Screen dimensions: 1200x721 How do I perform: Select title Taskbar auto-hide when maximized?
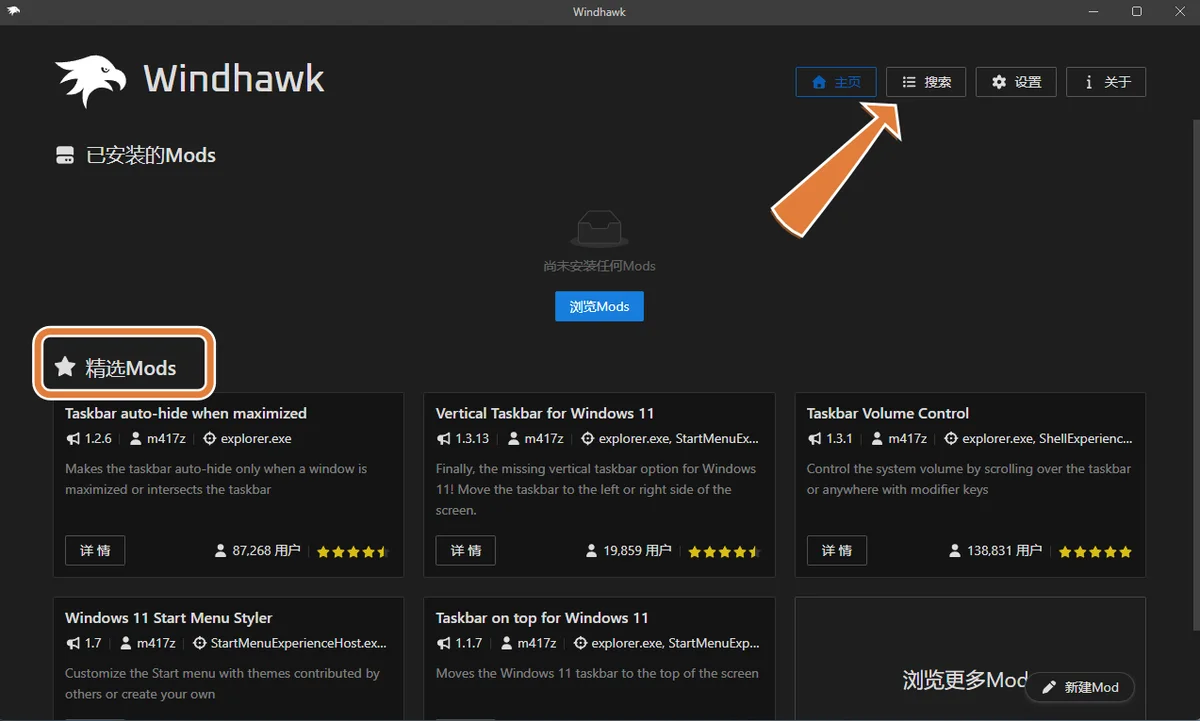click(186, 413)
